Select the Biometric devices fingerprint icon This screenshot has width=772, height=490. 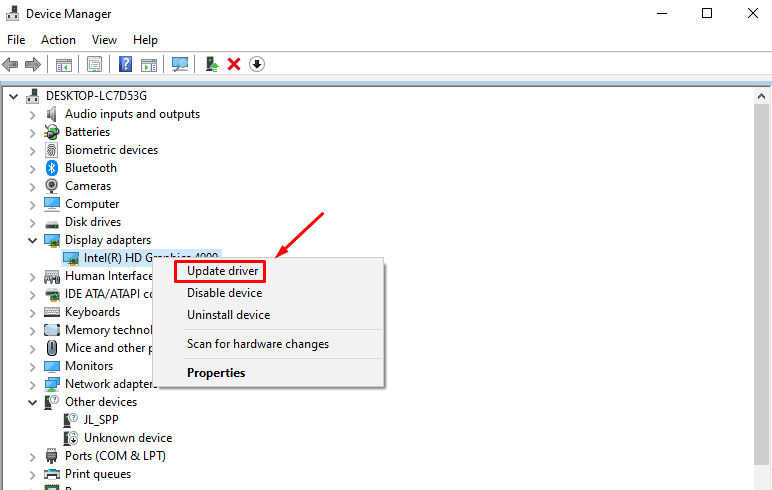[52, 150]
